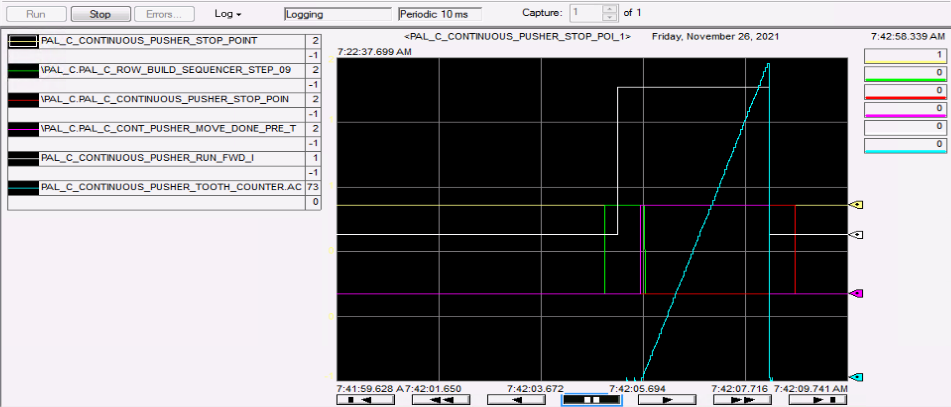Click the pause scrolling button

pos(591,400)
